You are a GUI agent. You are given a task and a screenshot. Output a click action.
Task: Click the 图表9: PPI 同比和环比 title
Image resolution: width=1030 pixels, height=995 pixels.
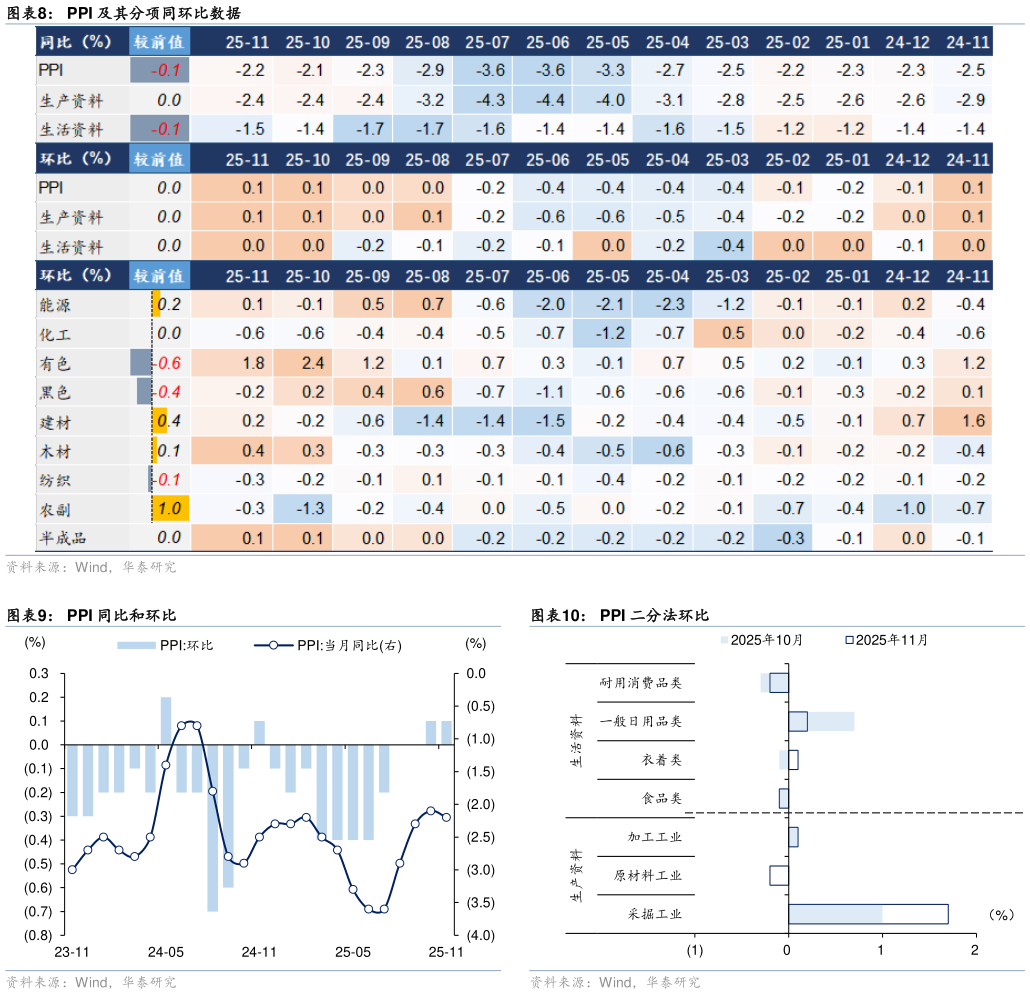pos(92,615)
